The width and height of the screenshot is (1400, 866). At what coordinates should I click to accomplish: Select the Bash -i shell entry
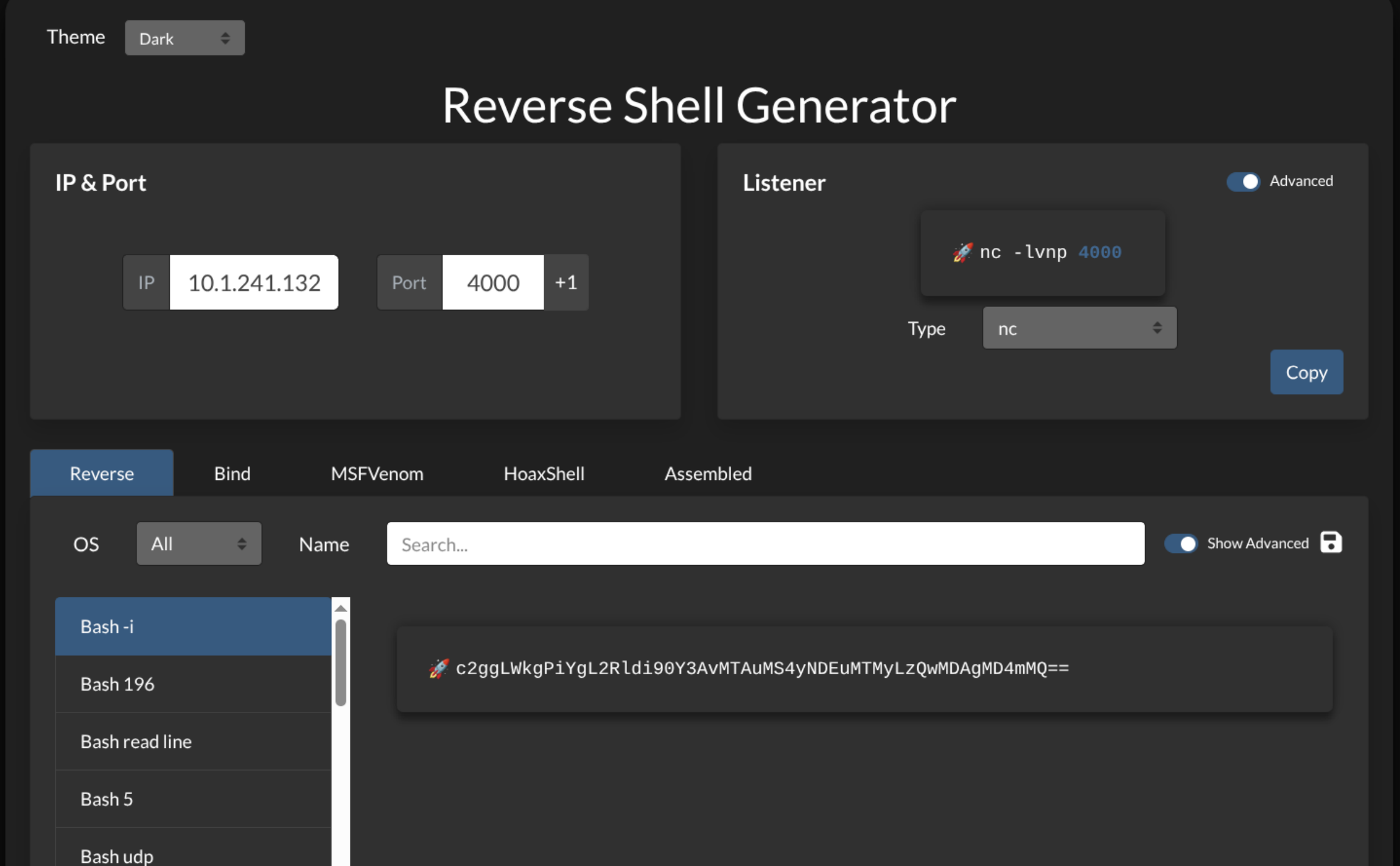tap(193, 627)
